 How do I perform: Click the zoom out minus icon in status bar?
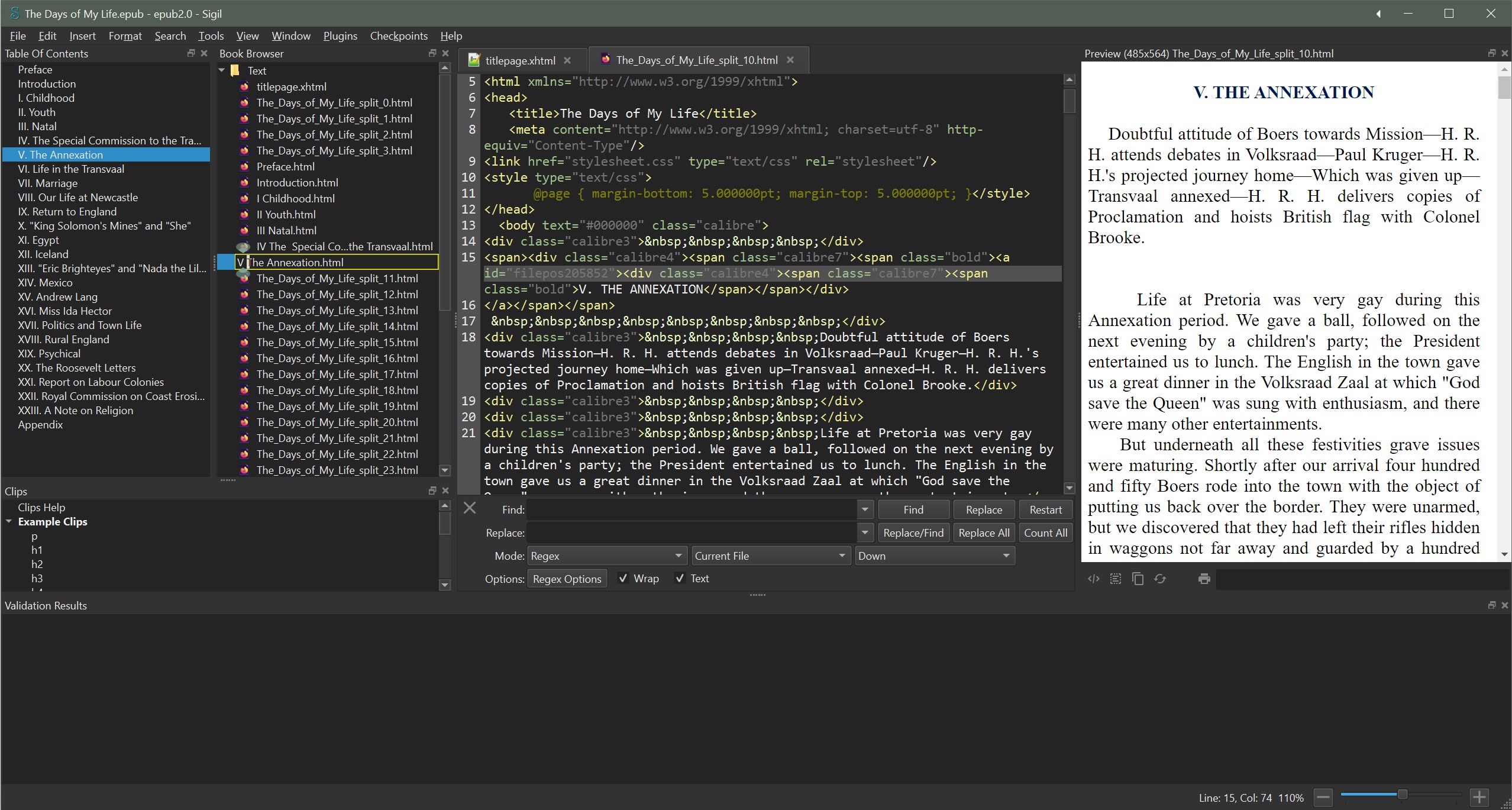point(1323,797)
